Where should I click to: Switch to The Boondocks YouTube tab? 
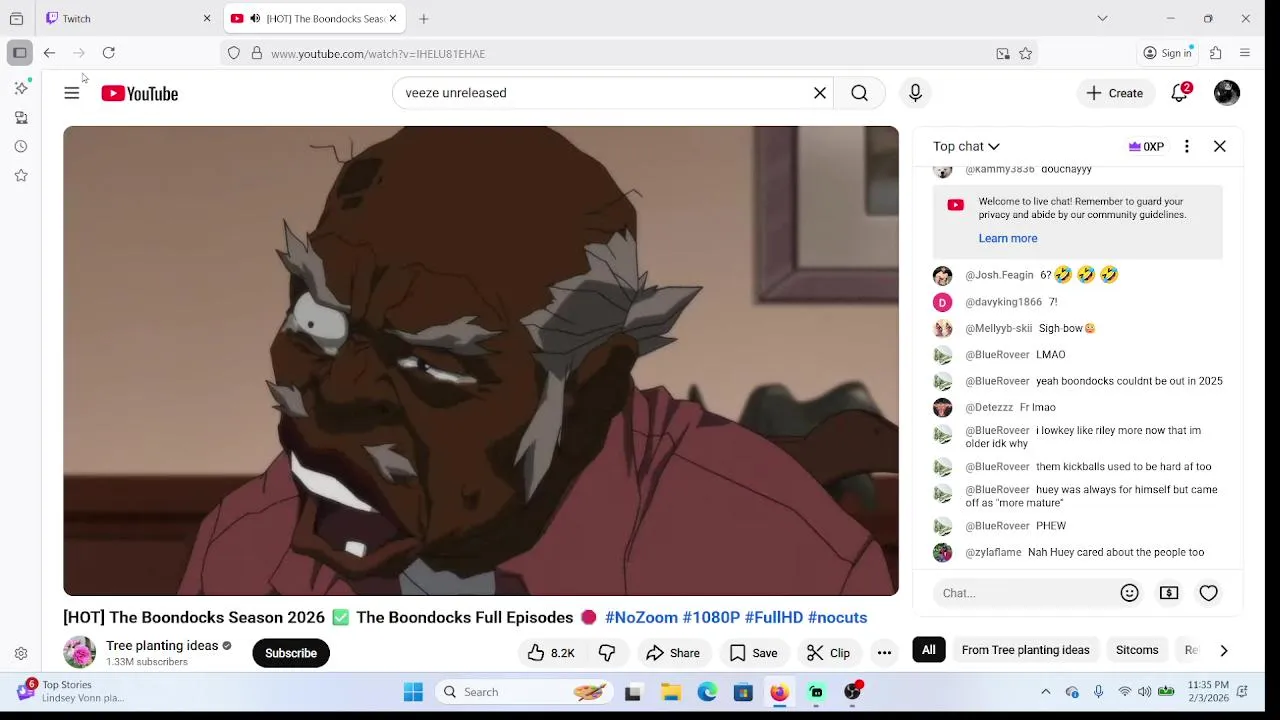point(314,18)
